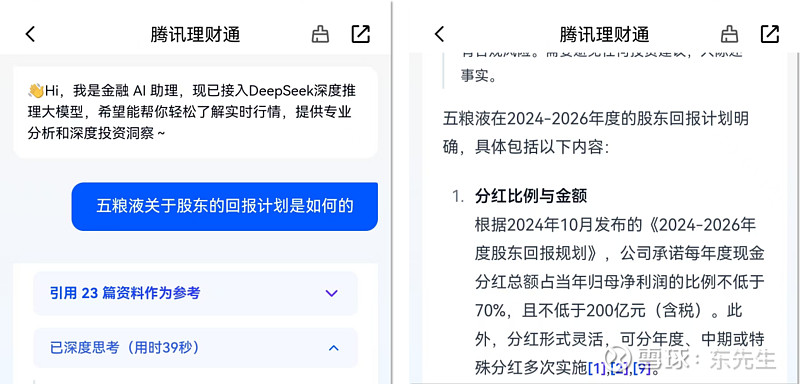Click the broom clear icon in the right screen header

(729, 34)
